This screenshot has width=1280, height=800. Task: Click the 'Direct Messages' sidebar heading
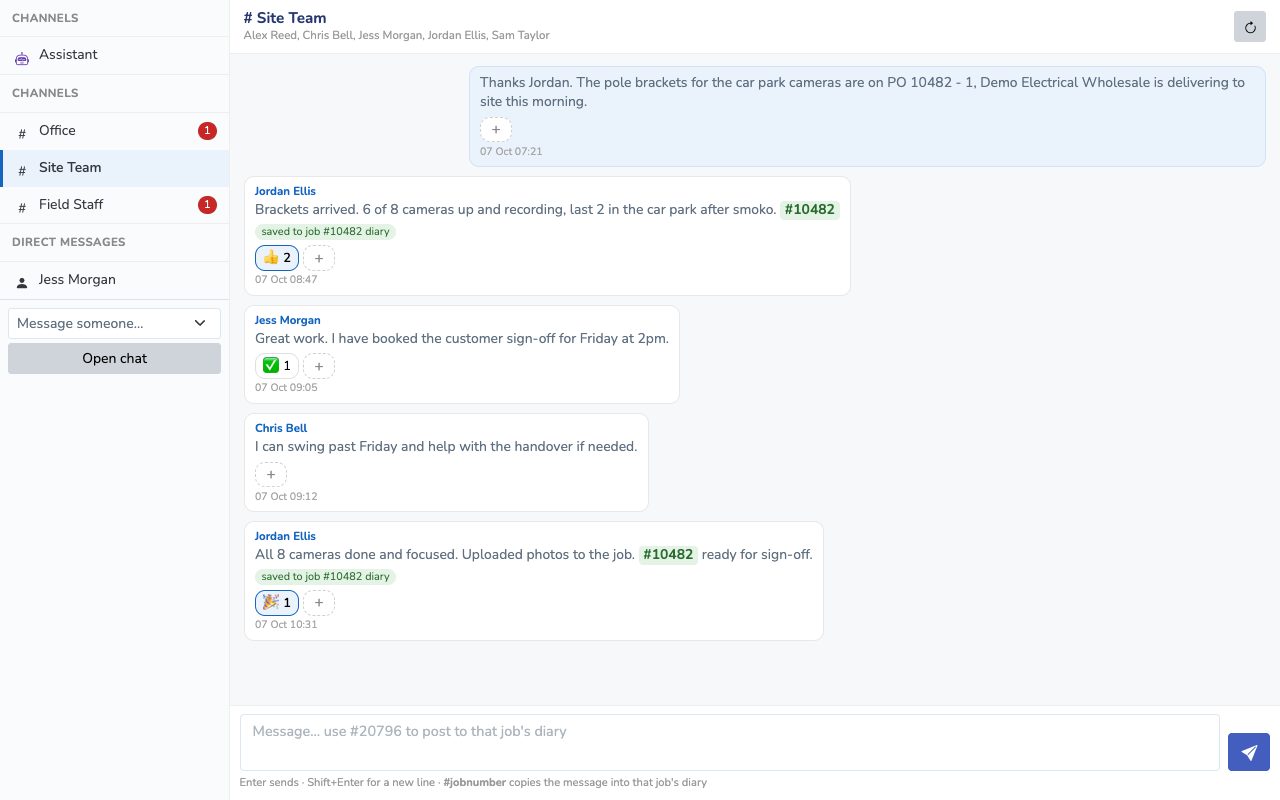69,242
